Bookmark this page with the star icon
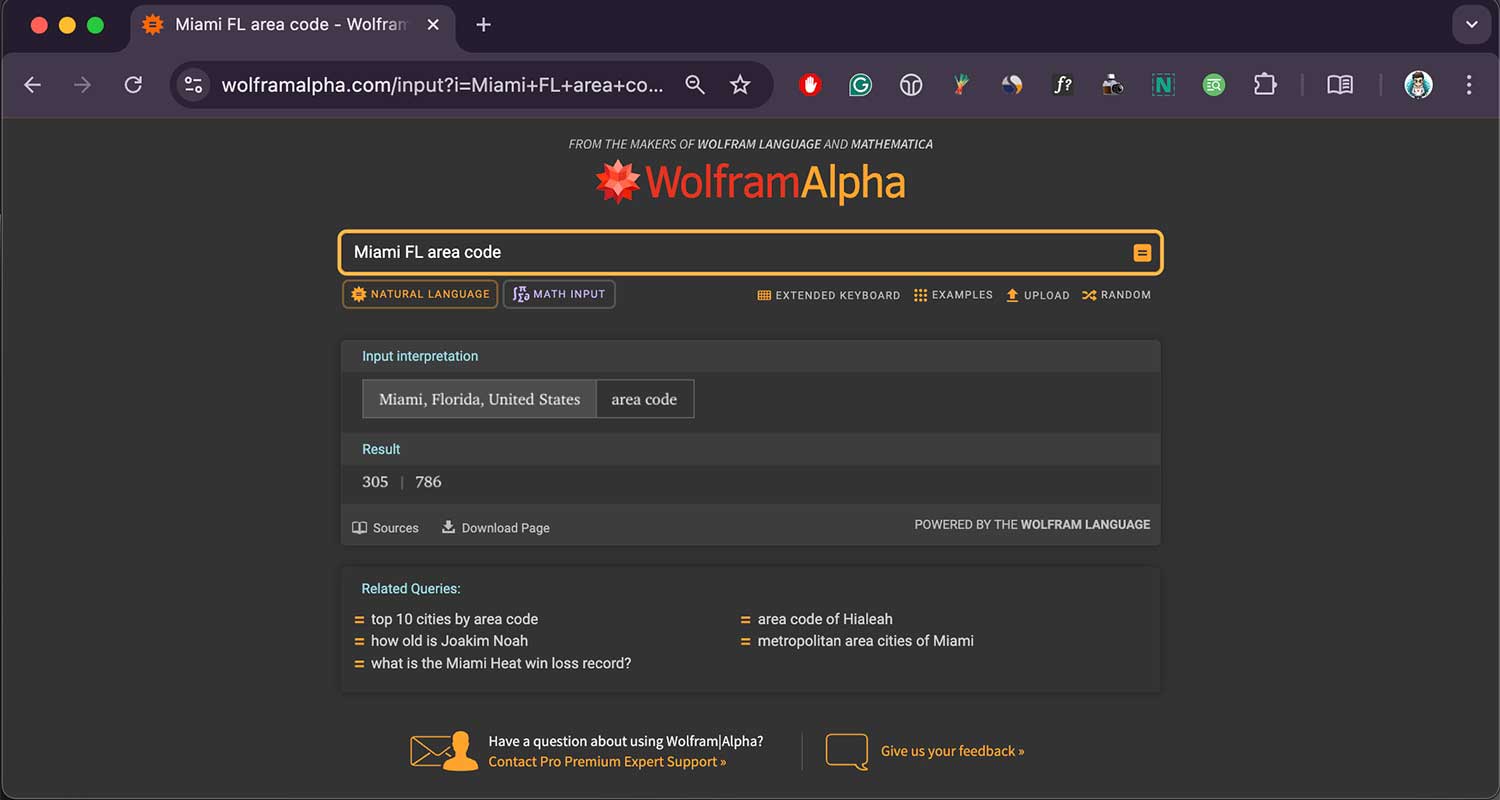1500x800 pixels. pyautogui.click(x=740, y=85)
